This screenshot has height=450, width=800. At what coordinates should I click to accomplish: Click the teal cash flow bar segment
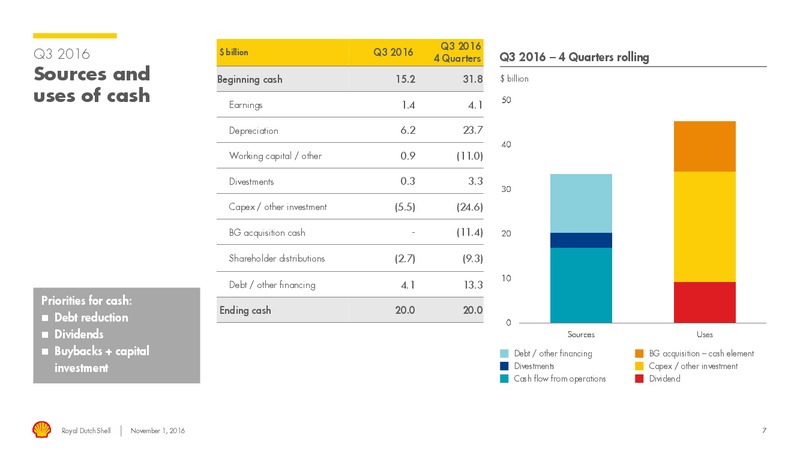(581, 285)
